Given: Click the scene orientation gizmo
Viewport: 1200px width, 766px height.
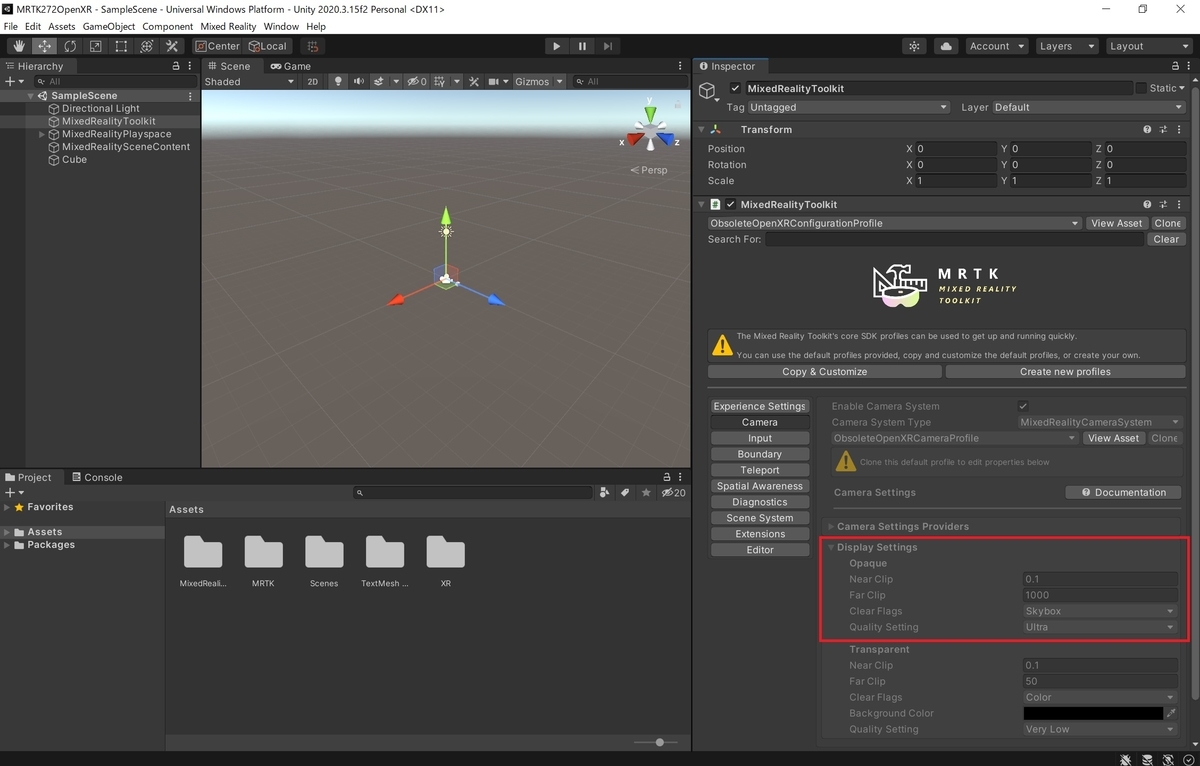Looking at the screenshot, I should tap(650, 131).
